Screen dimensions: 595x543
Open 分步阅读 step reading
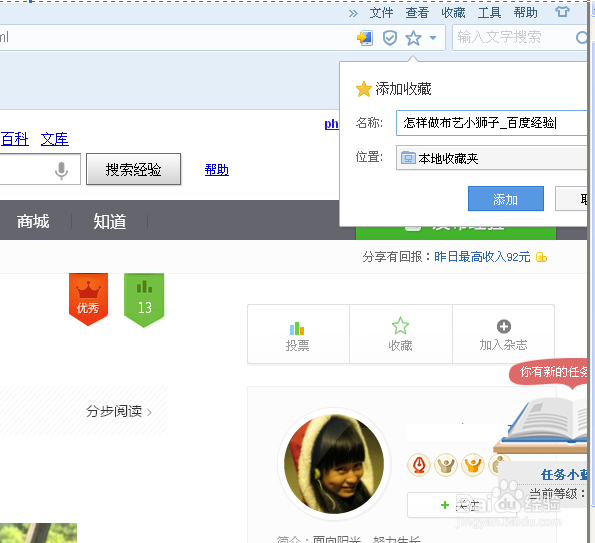pos(119,411)
